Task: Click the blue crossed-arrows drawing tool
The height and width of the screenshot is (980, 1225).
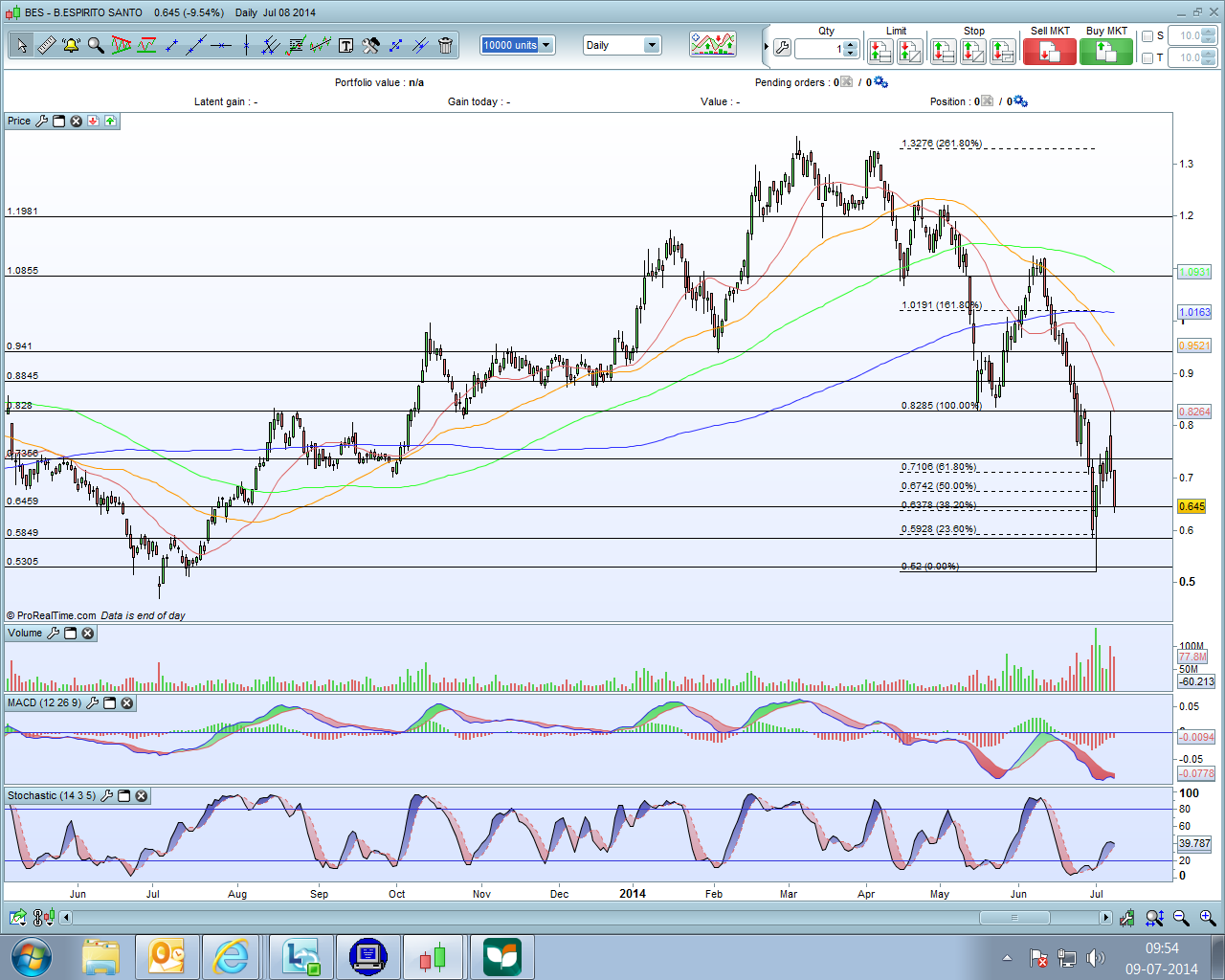Action: point(395,45)
